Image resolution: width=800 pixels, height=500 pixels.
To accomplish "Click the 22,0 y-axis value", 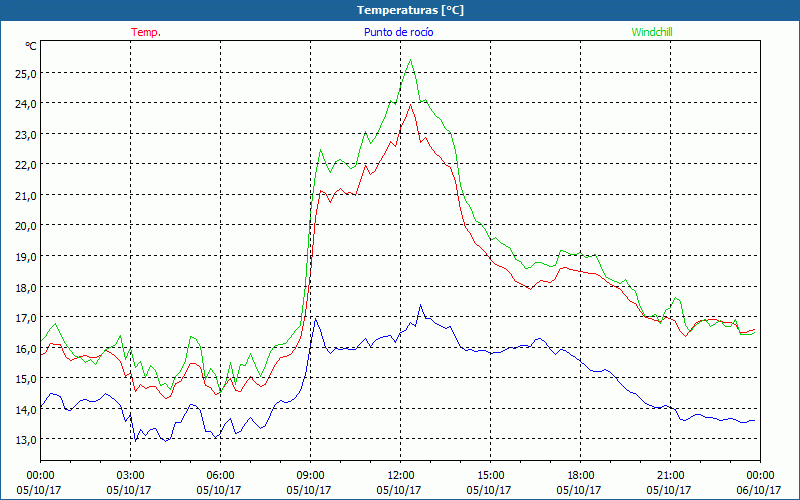I will point(26,165).
